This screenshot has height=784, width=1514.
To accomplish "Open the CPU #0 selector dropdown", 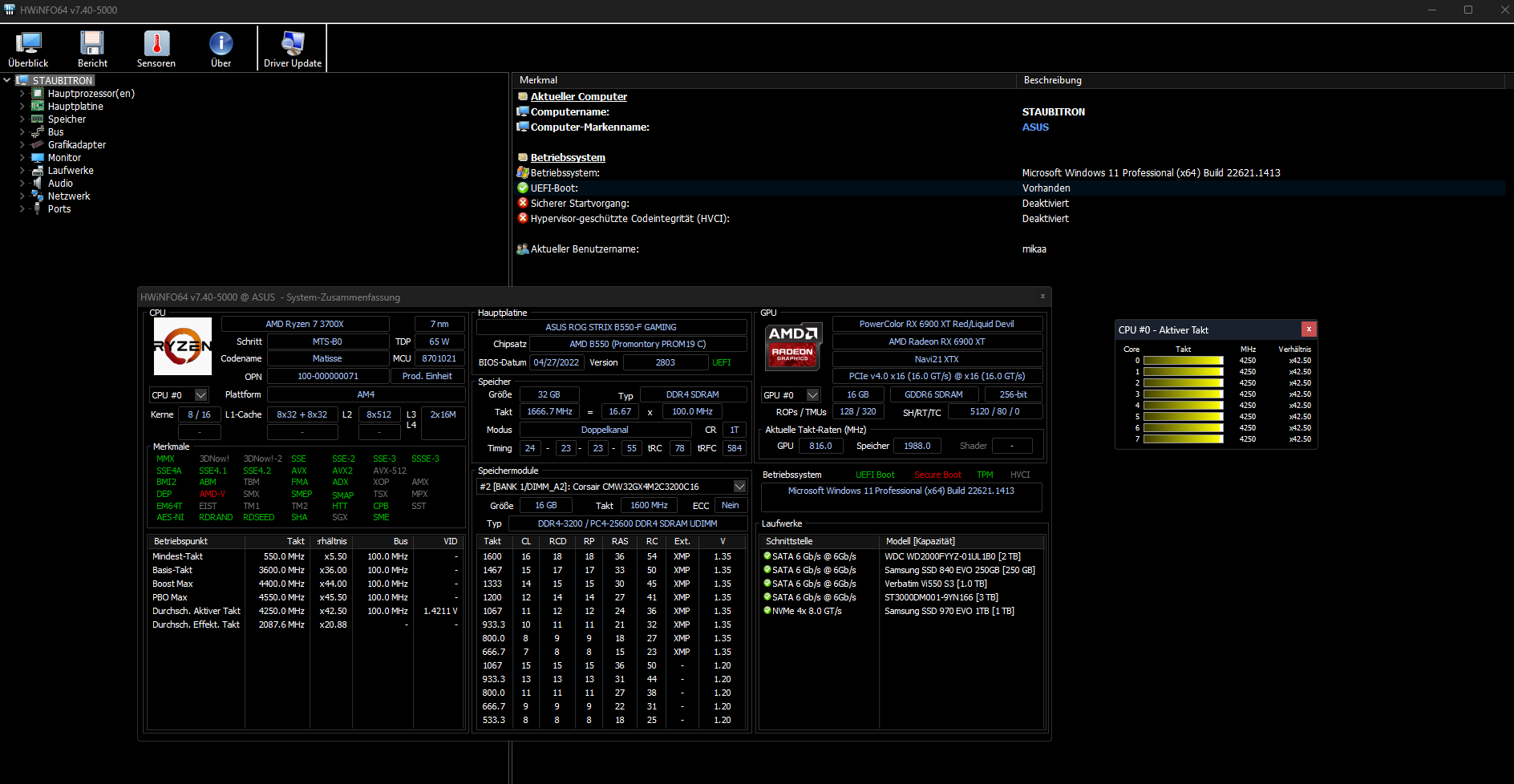I will 201,395.
